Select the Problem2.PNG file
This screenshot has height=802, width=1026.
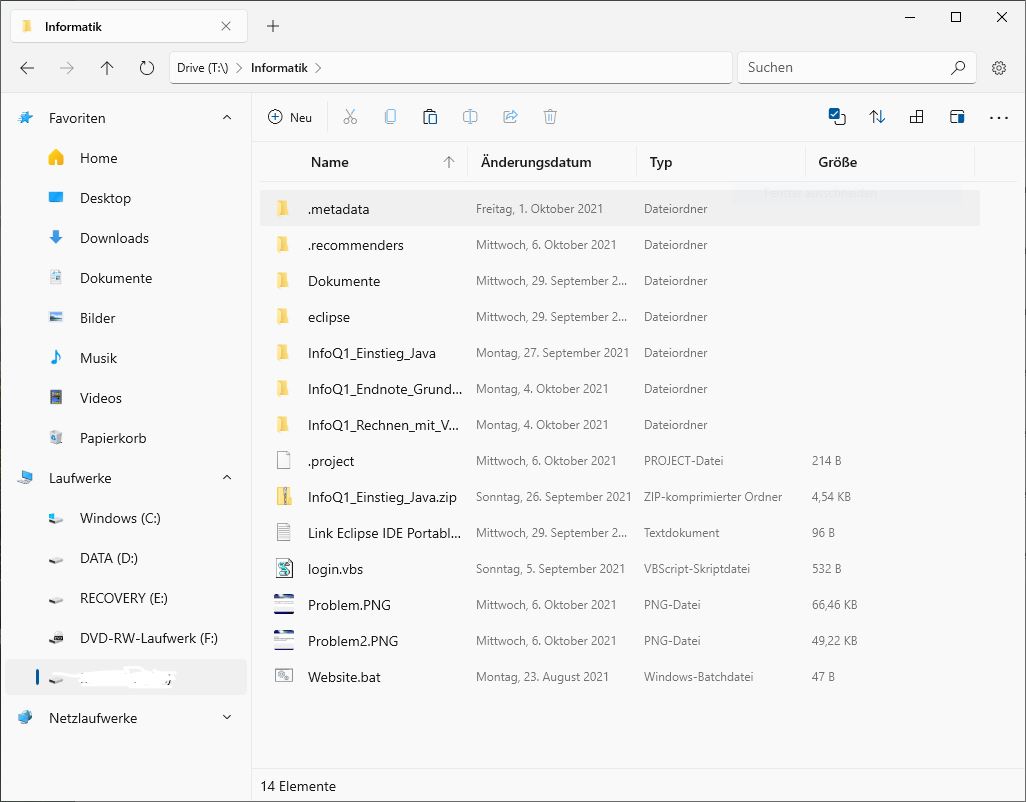coord(620,640)
